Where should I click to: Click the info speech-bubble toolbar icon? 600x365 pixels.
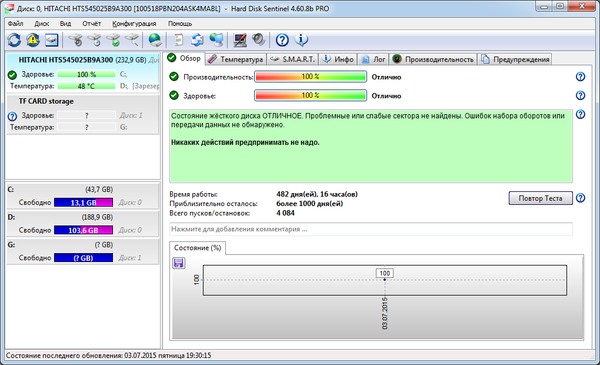[302, 40]
